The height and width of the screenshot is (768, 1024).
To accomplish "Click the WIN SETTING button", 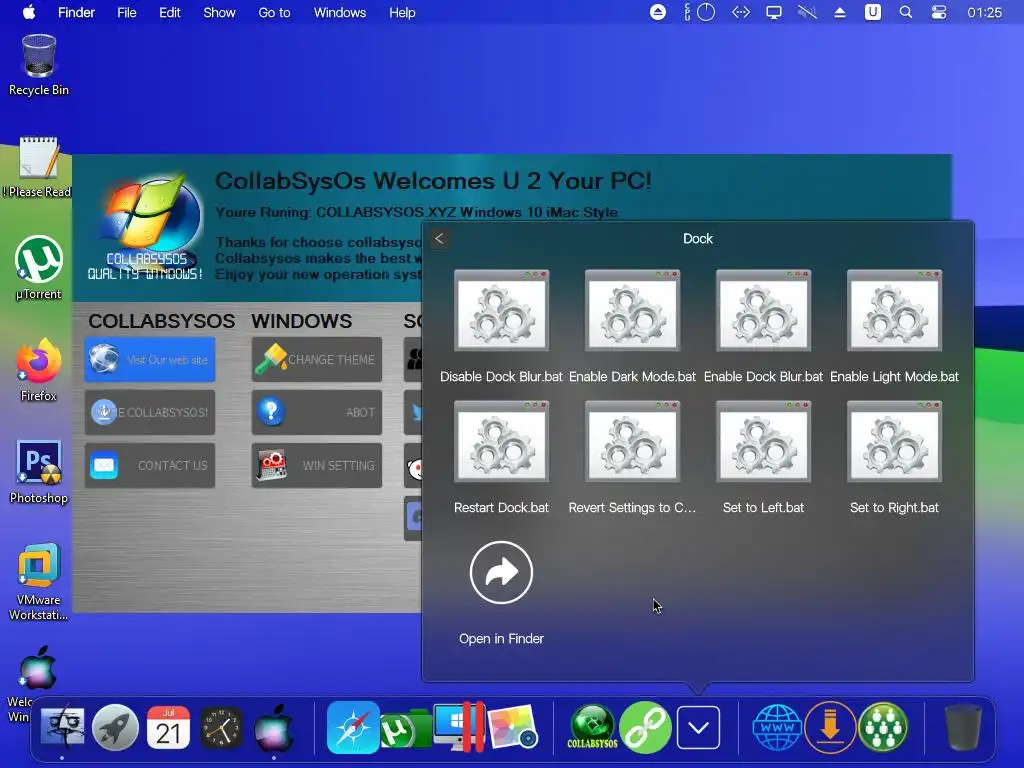I will [317, 465].
